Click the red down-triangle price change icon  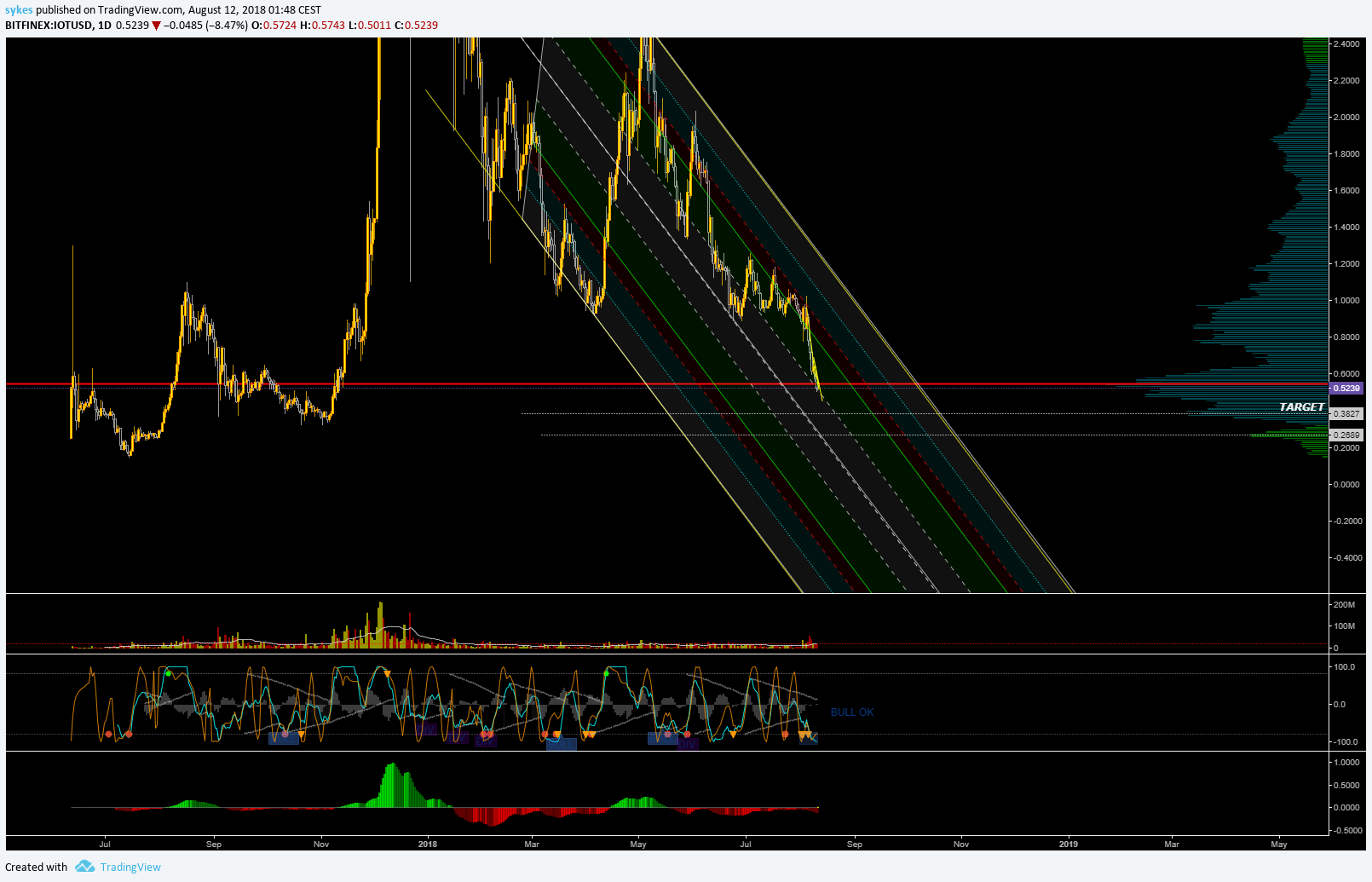156,26
